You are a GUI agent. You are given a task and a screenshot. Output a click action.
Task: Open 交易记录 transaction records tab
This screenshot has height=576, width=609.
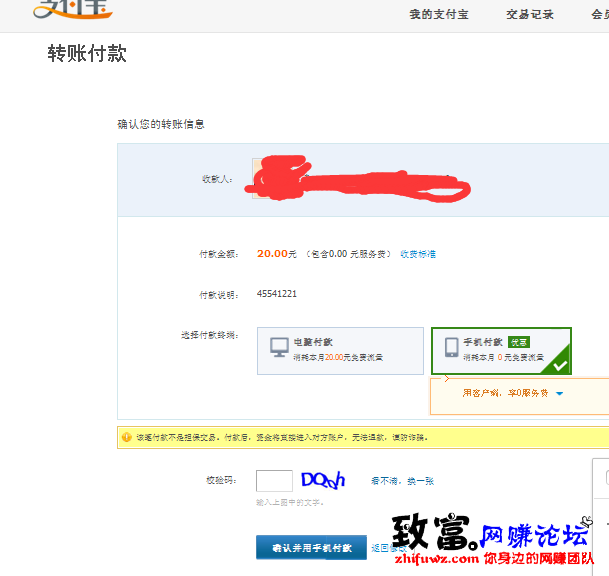(x=530, y=14)
